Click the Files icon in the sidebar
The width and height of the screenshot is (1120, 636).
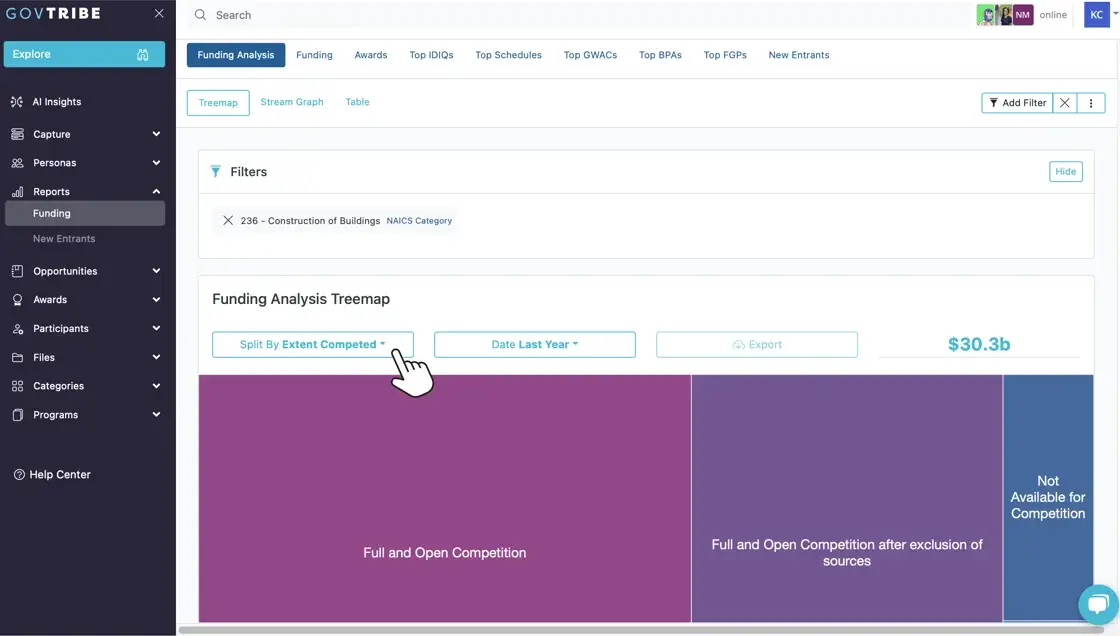16,356
